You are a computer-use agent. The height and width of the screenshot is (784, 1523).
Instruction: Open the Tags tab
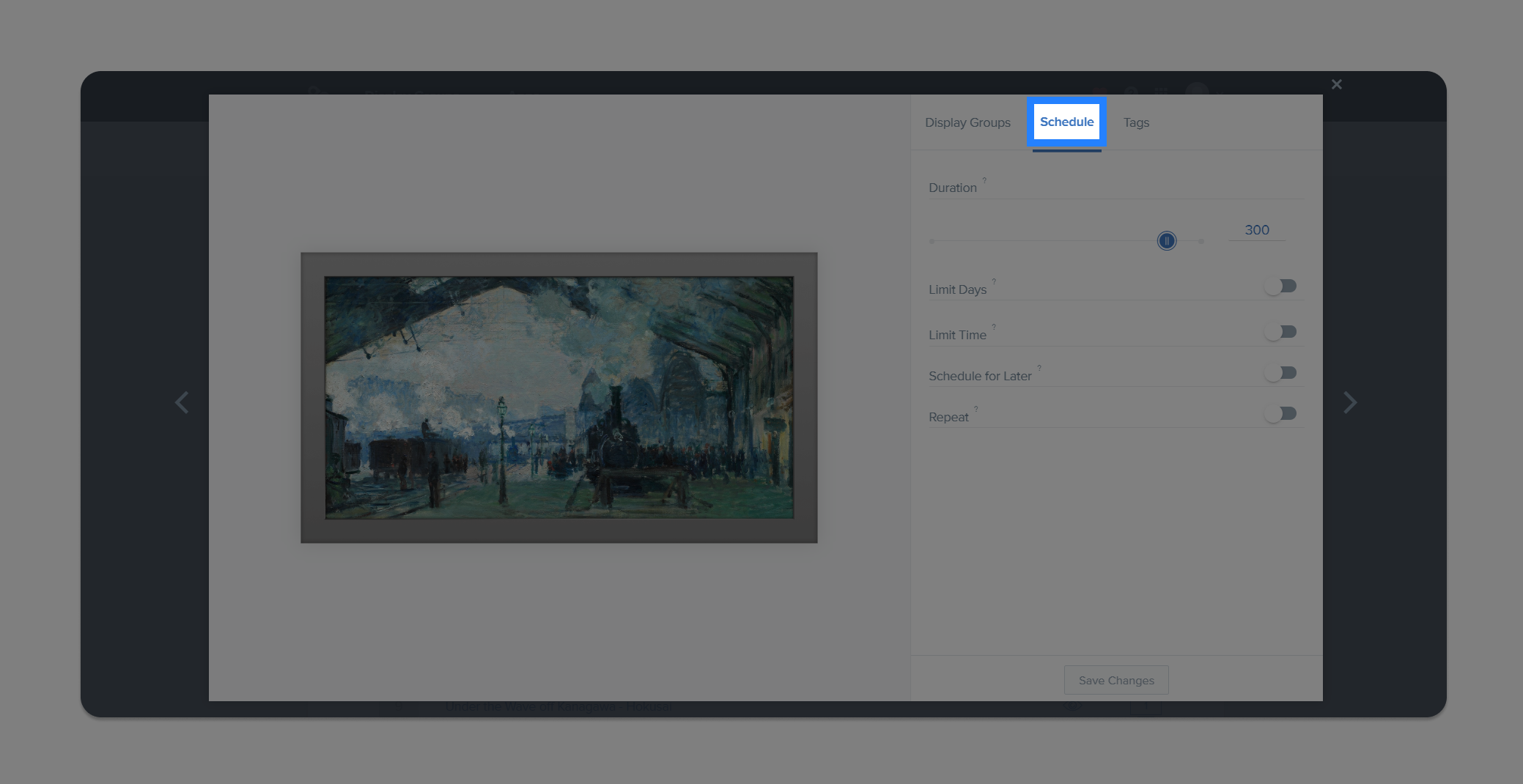point(1136,122)
